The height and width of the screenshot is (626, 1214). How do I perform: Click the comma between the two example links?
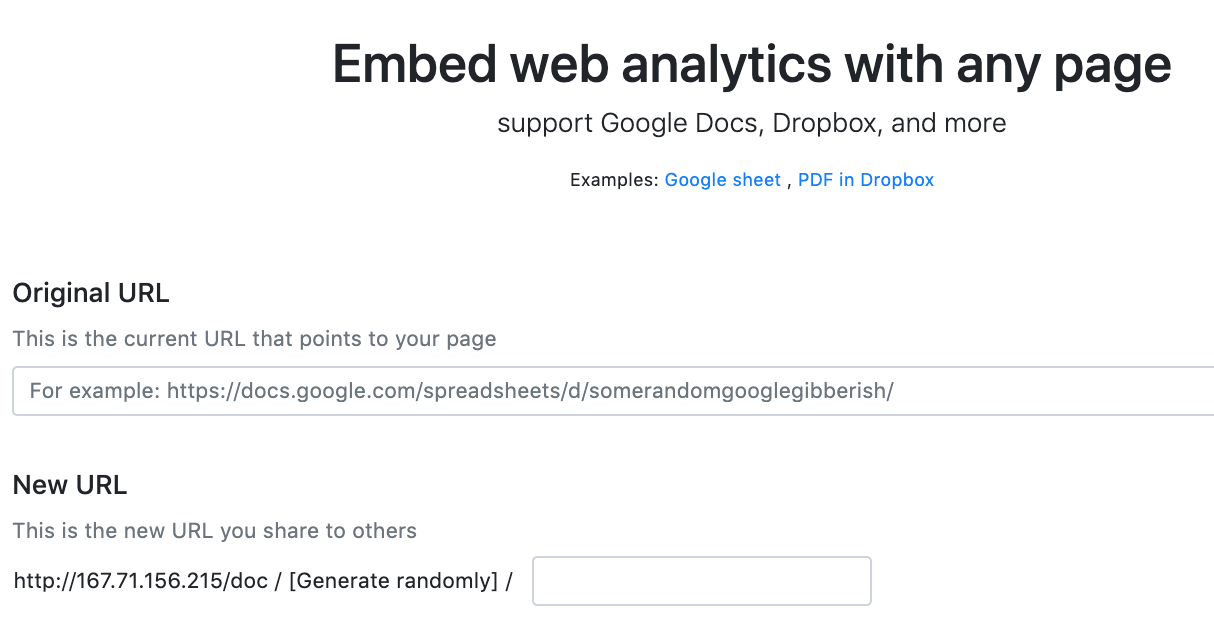click(x=789, y=182)
